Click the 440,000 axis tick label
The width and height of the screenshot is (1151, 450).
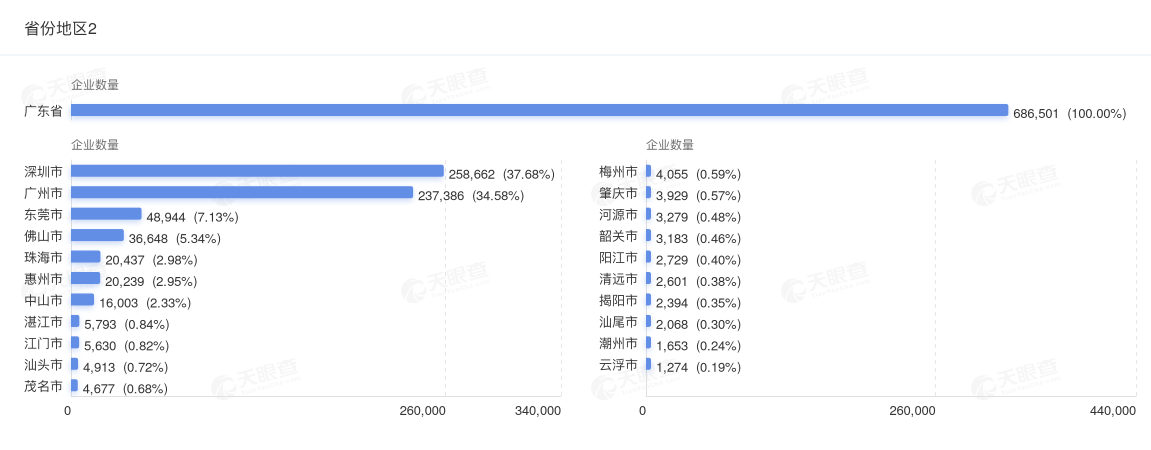(x=1111, y=411)
